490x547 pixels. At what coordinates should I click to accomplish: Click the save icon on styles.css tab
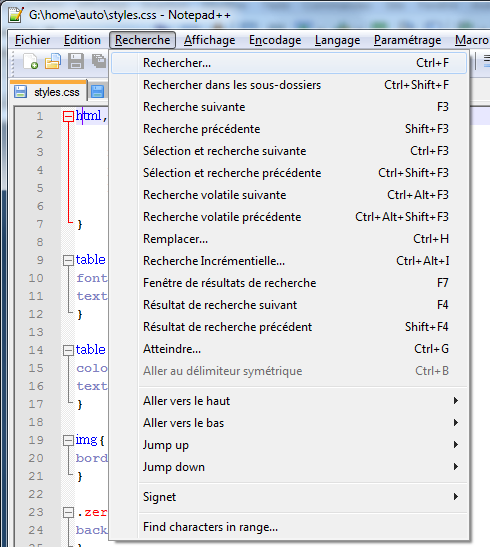tap(21, 92)
